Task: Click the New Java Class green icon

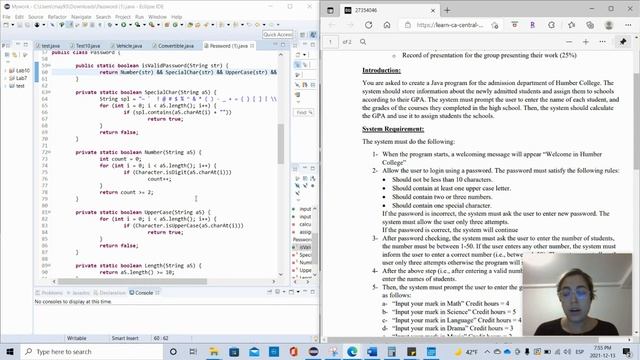Action: (x=175, y=25)
